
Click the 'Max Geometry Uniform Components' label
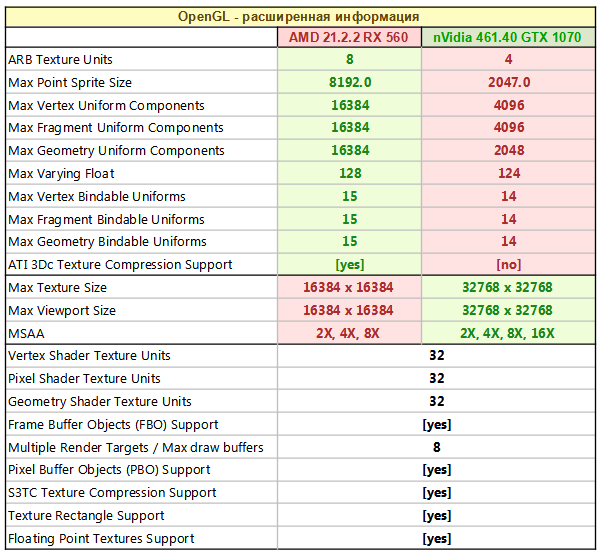point(116,151)
